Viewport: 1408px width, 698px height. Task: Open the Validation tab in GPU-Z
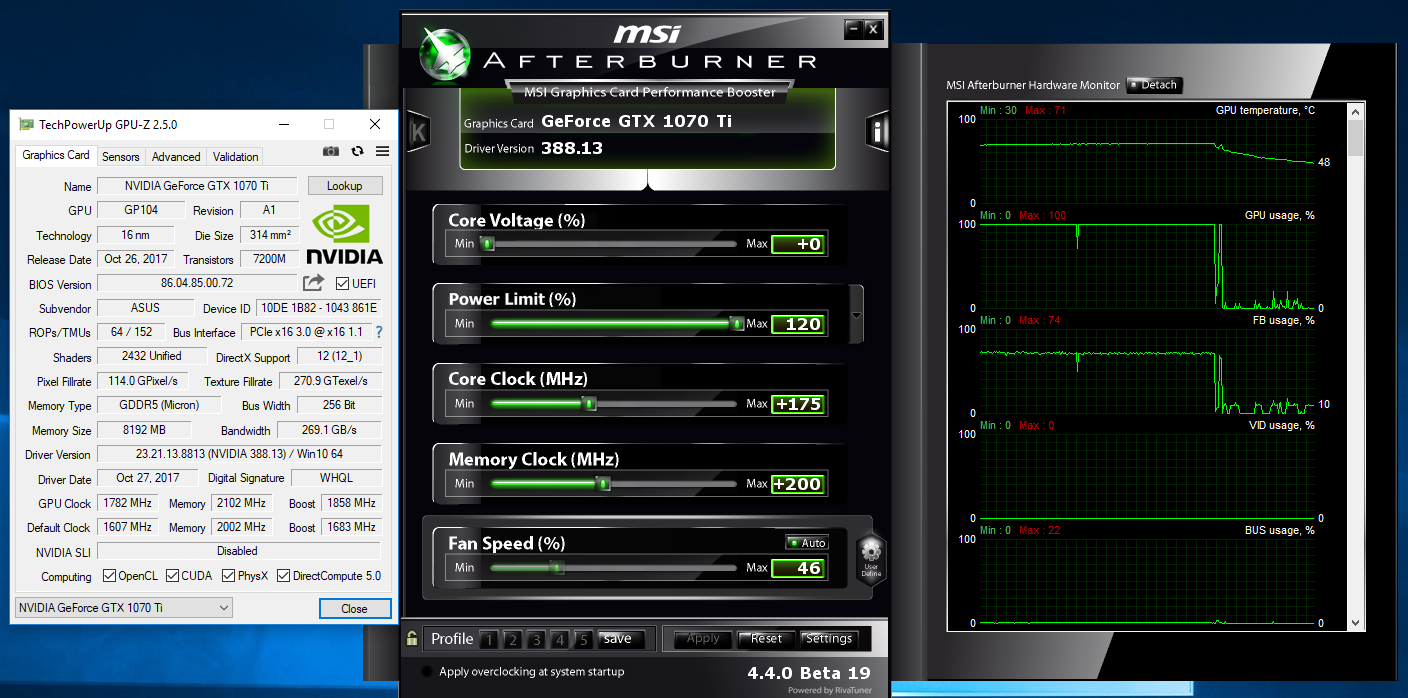click(236, 157)
